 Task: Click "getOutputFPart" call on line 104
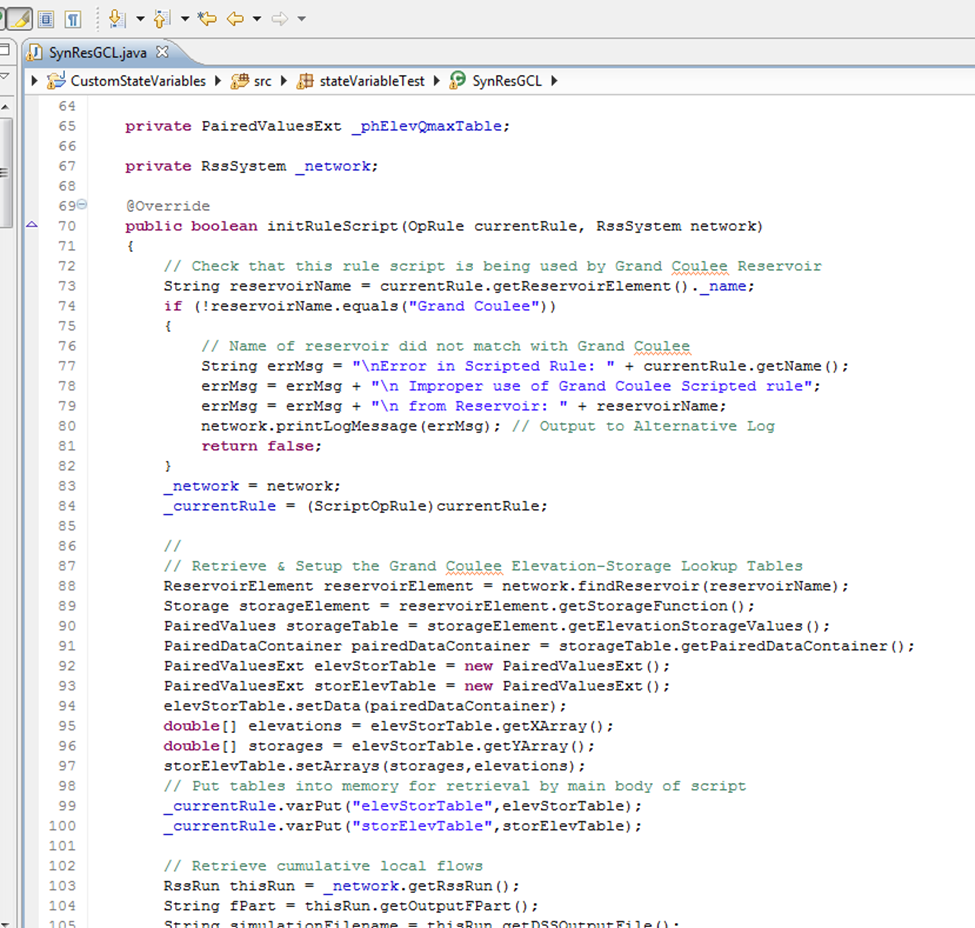point(445,906)
